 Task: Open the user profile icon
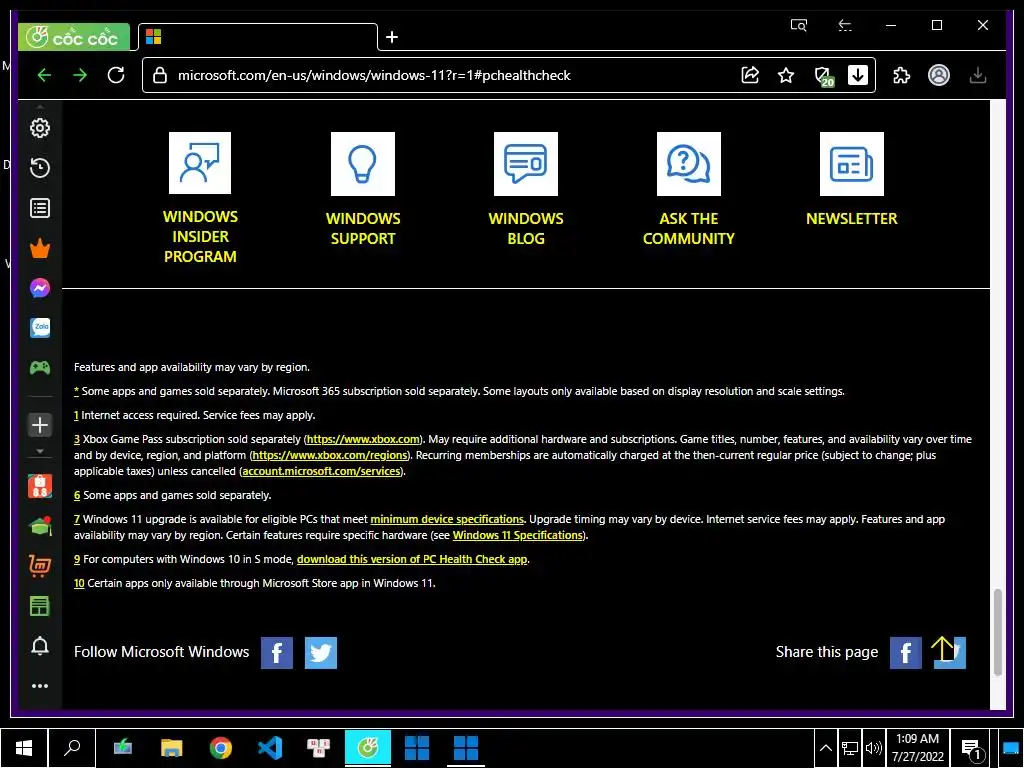click(x=939, y=75)
